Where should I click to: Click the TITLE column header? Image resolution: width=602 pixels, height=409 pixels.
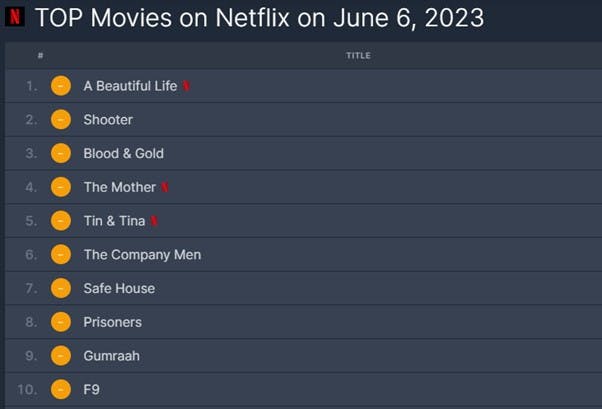pos(358,56)
